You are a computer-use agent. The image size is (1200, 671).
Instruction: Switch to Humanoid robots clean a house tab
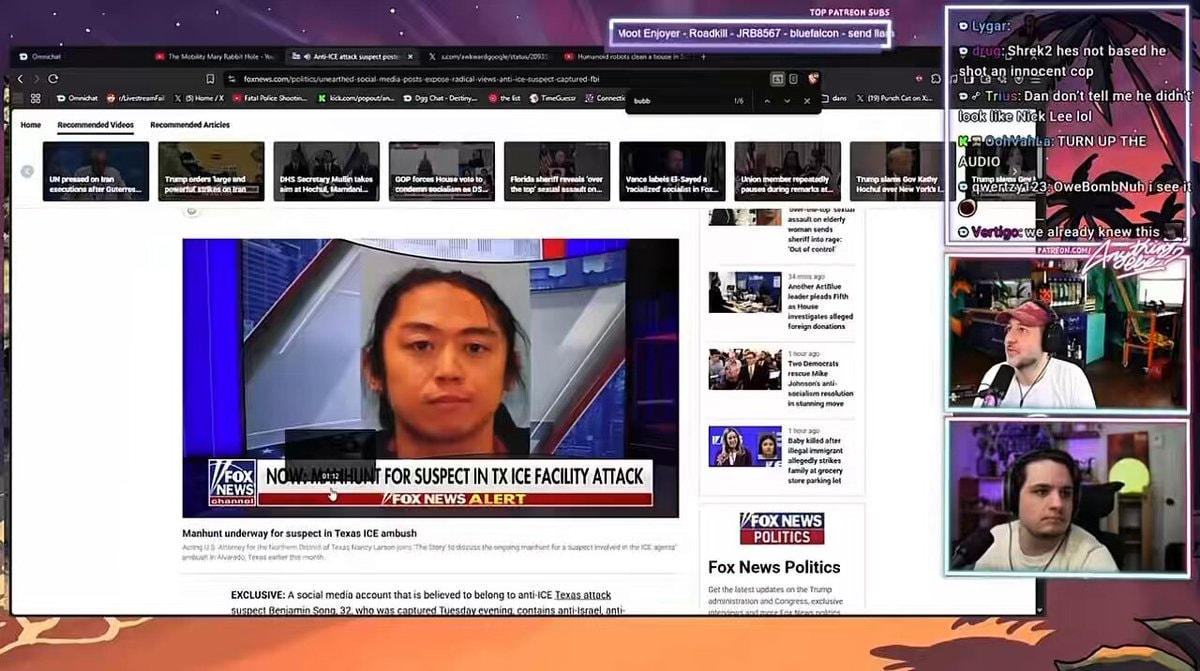click(x=625, y=57)
